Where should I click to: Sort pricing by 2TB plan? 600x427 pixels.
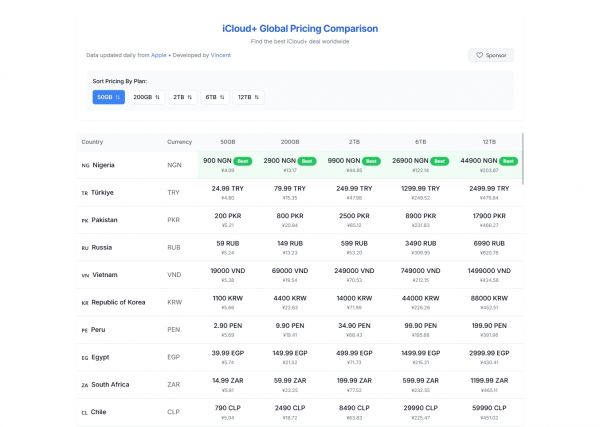click(x=183, y=97)
